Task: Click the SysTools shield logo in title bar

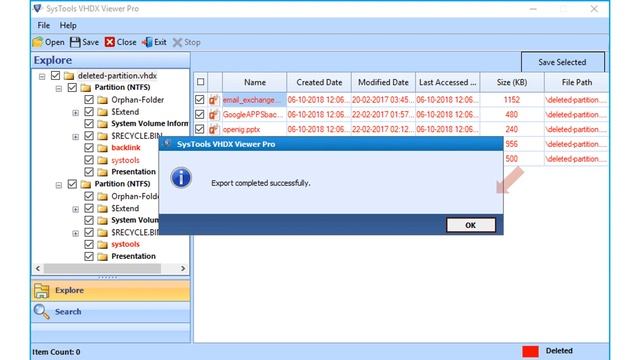Action: [38, 8]
